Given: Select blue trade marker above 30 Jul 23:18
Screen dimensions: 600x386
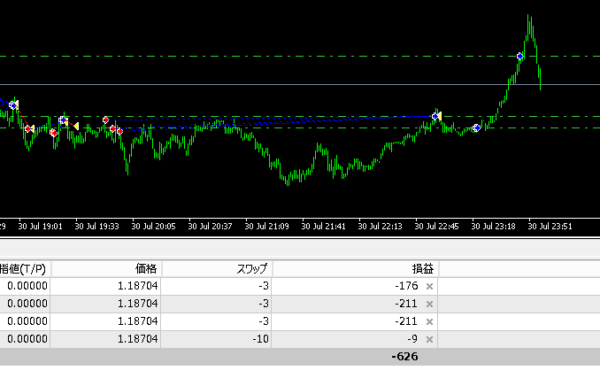Looking at the screenshot, I should 476,128.
